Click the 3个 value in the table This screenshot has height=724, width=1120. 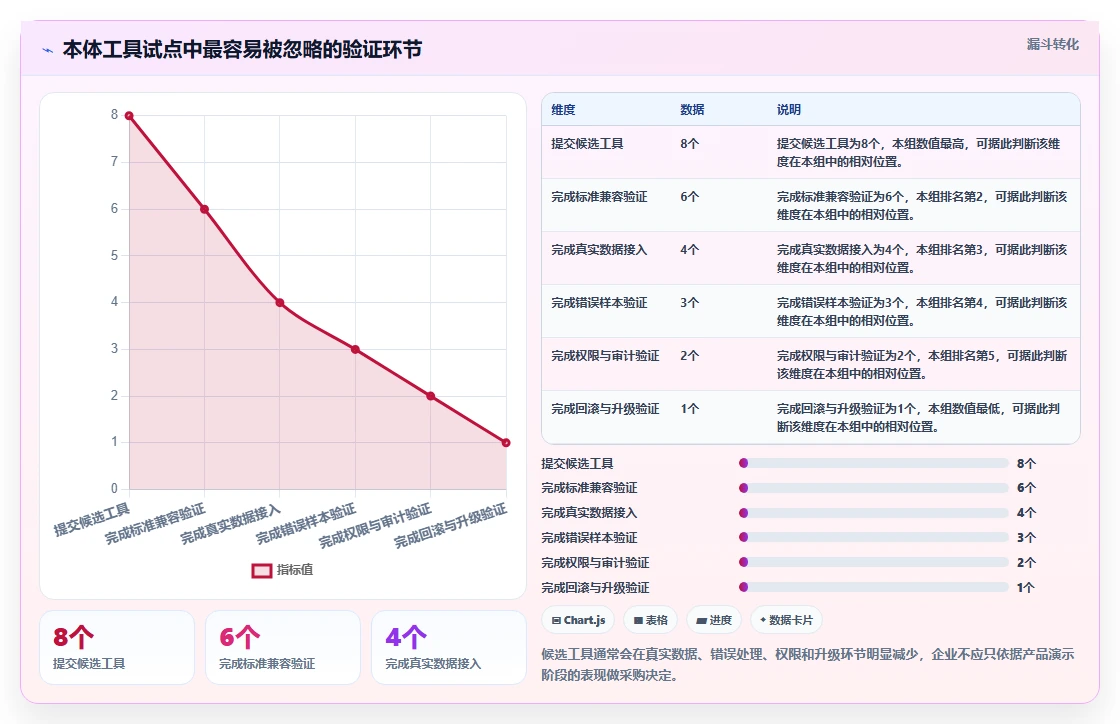[x=689, y=303]
